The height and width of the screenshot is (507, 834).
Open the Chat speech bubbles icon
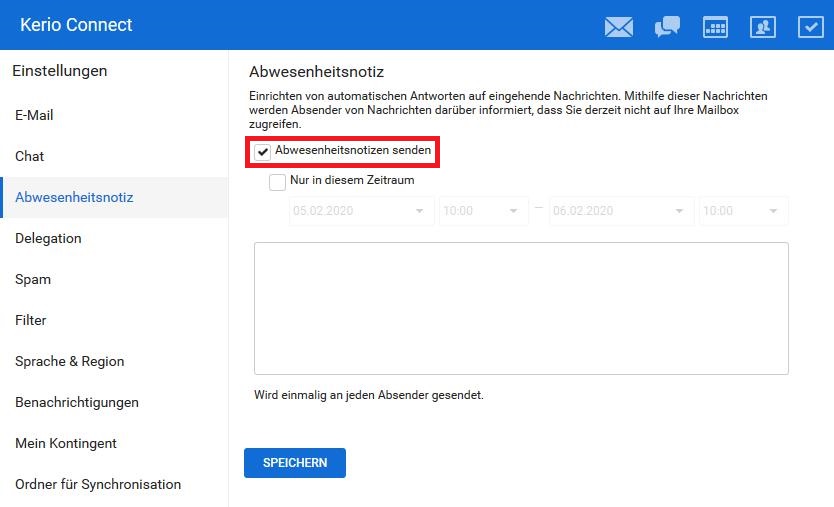pos(667,27)
